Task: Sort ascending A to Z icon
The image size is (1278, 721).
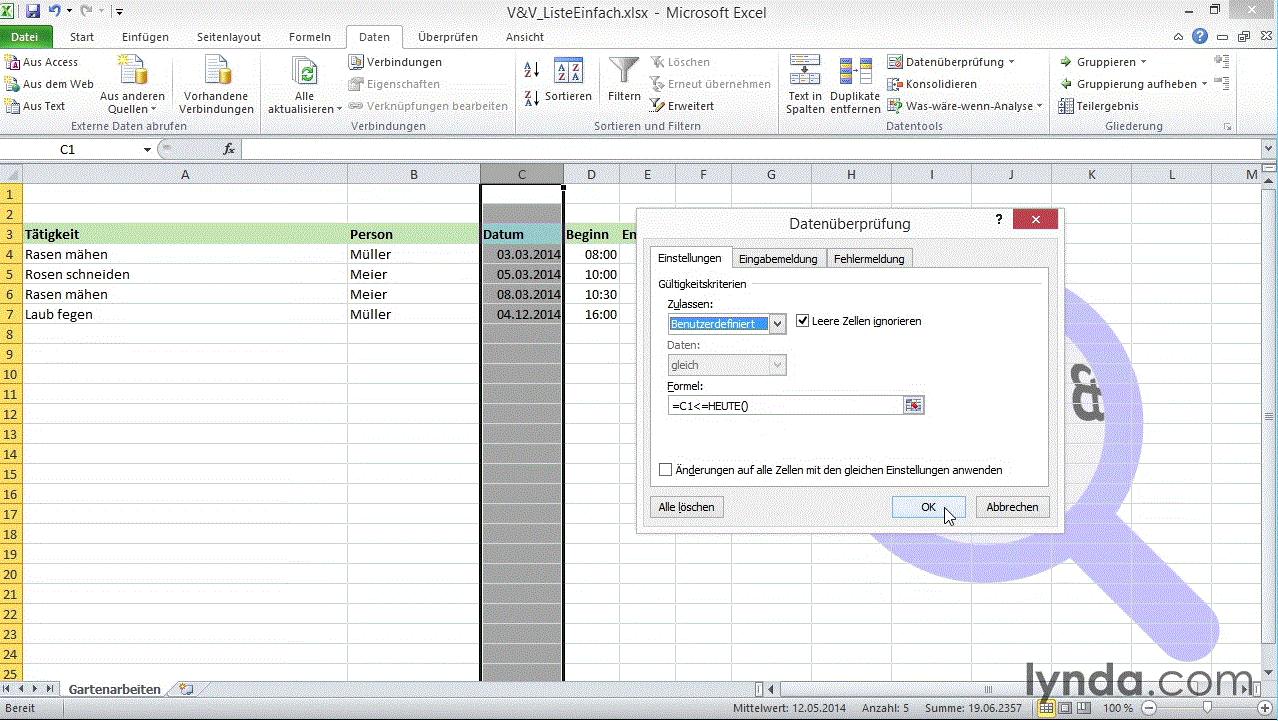Action: 532,70
